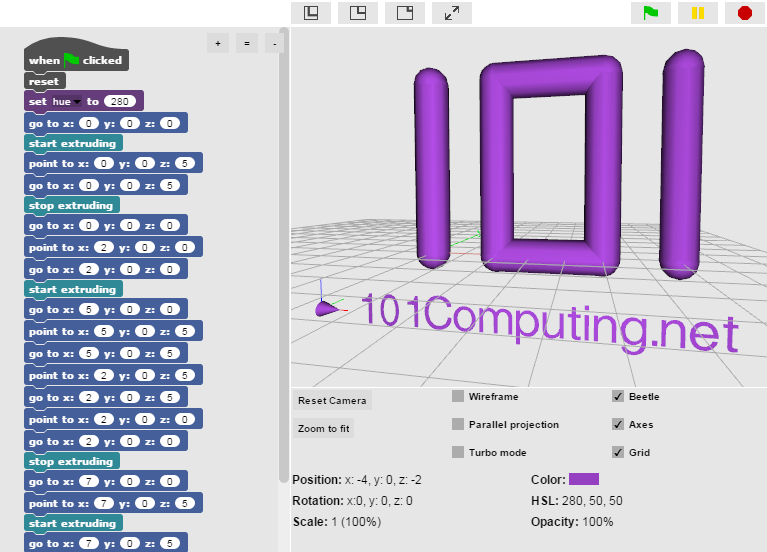Click the reset block
This screenshot has height=552, width=767.
[x=45, y=81]
